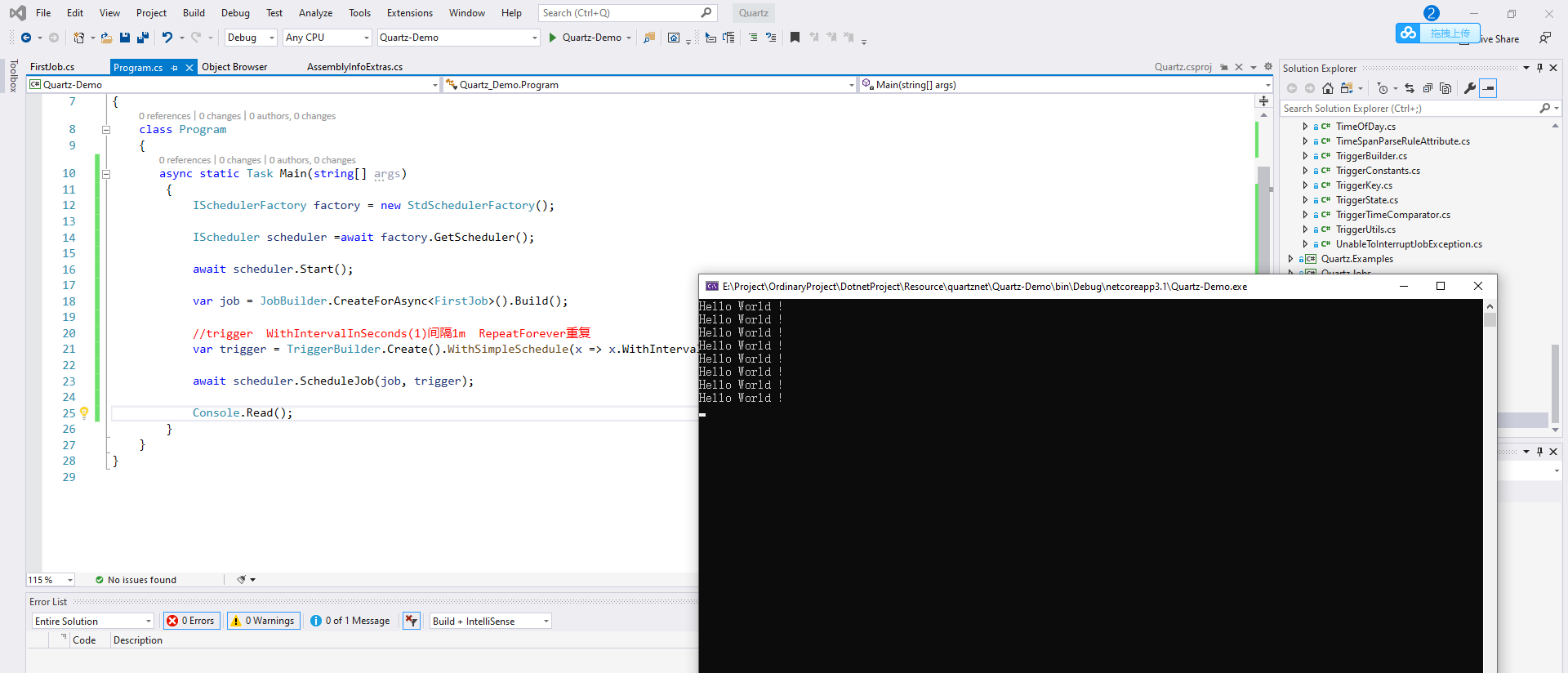Click the Navigate Backward arrow in toolbar
Viewport: 1568px width, 673px height.
(26, 38)
